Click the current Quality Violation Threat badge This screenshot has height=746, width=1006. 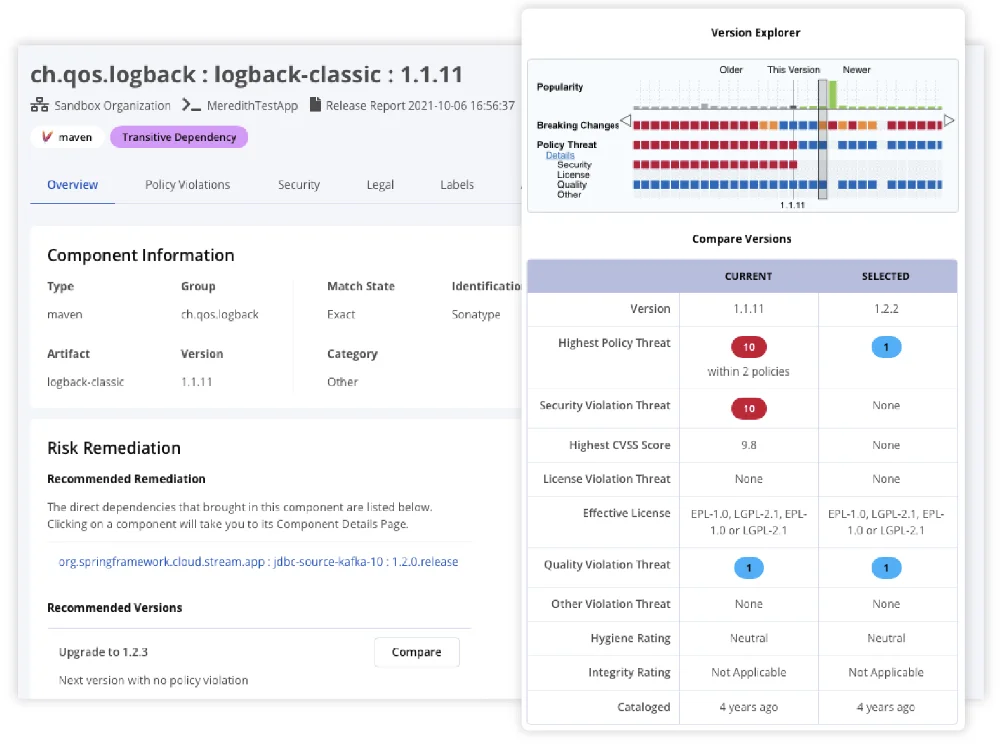coord(749,568)
